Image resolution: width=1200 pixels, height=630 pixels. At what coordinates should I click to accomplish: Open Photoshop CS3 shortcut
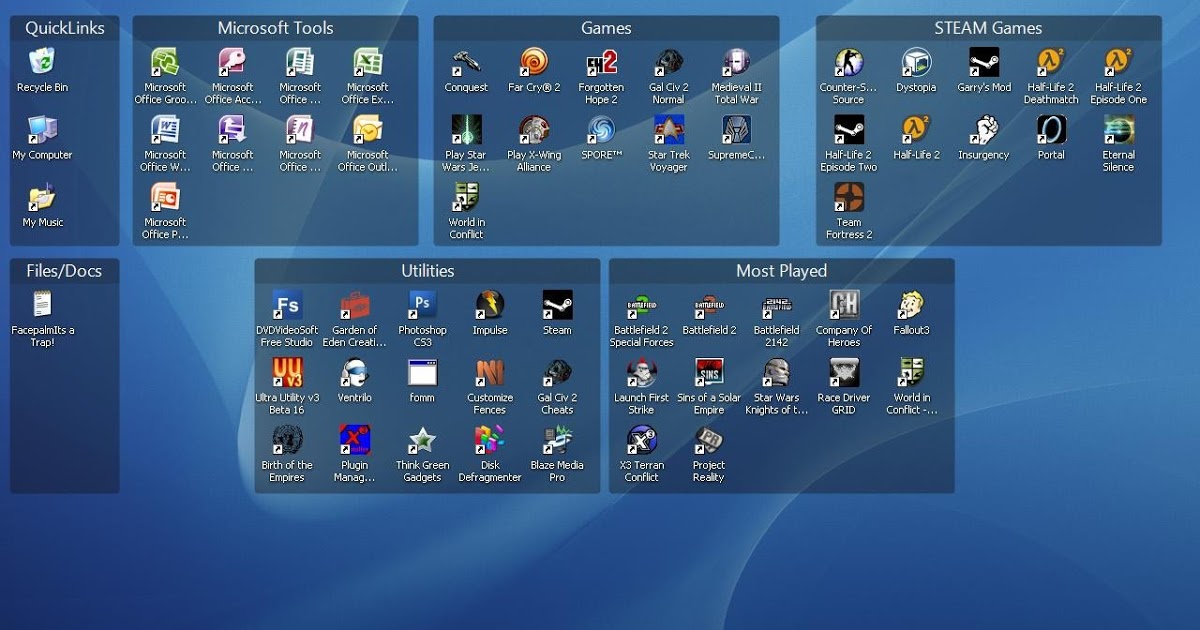pos(422,304)
